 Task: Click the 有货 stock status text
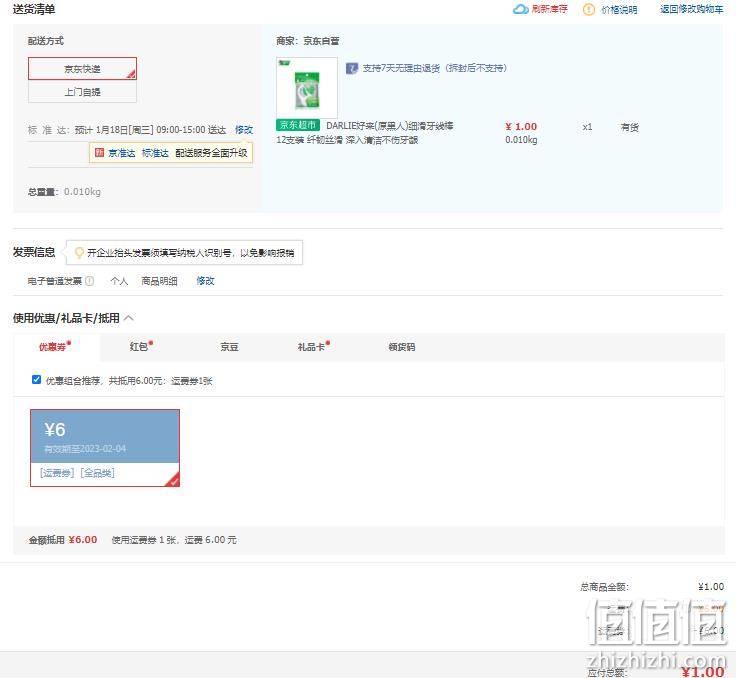[x=629, y=127]
